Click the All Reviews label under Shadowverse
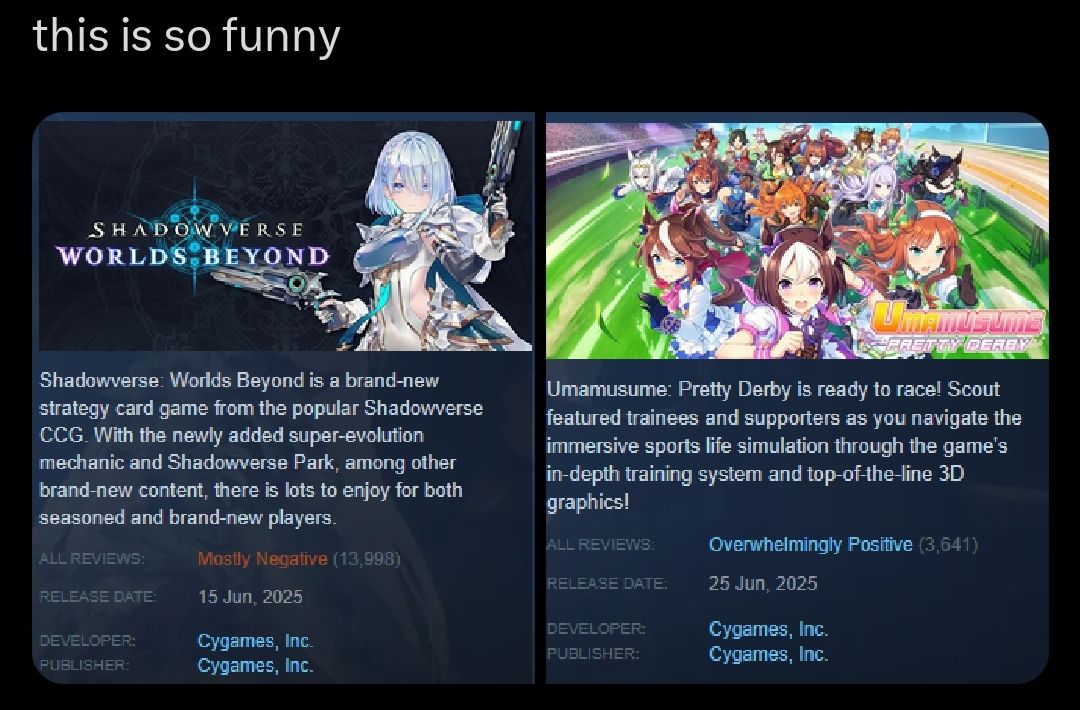This screenshot has width=1080, height=710. [x=92, y=558]
